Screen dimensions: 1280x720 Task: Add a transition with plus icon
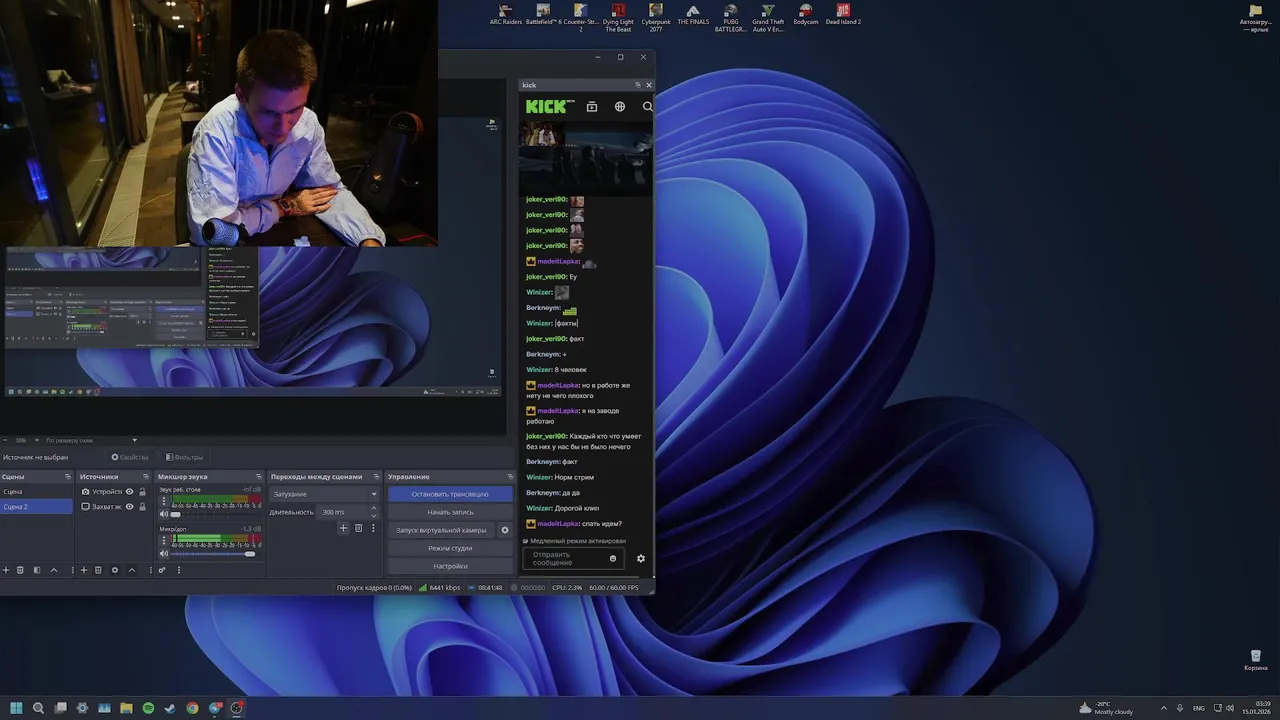pos(343,528)
